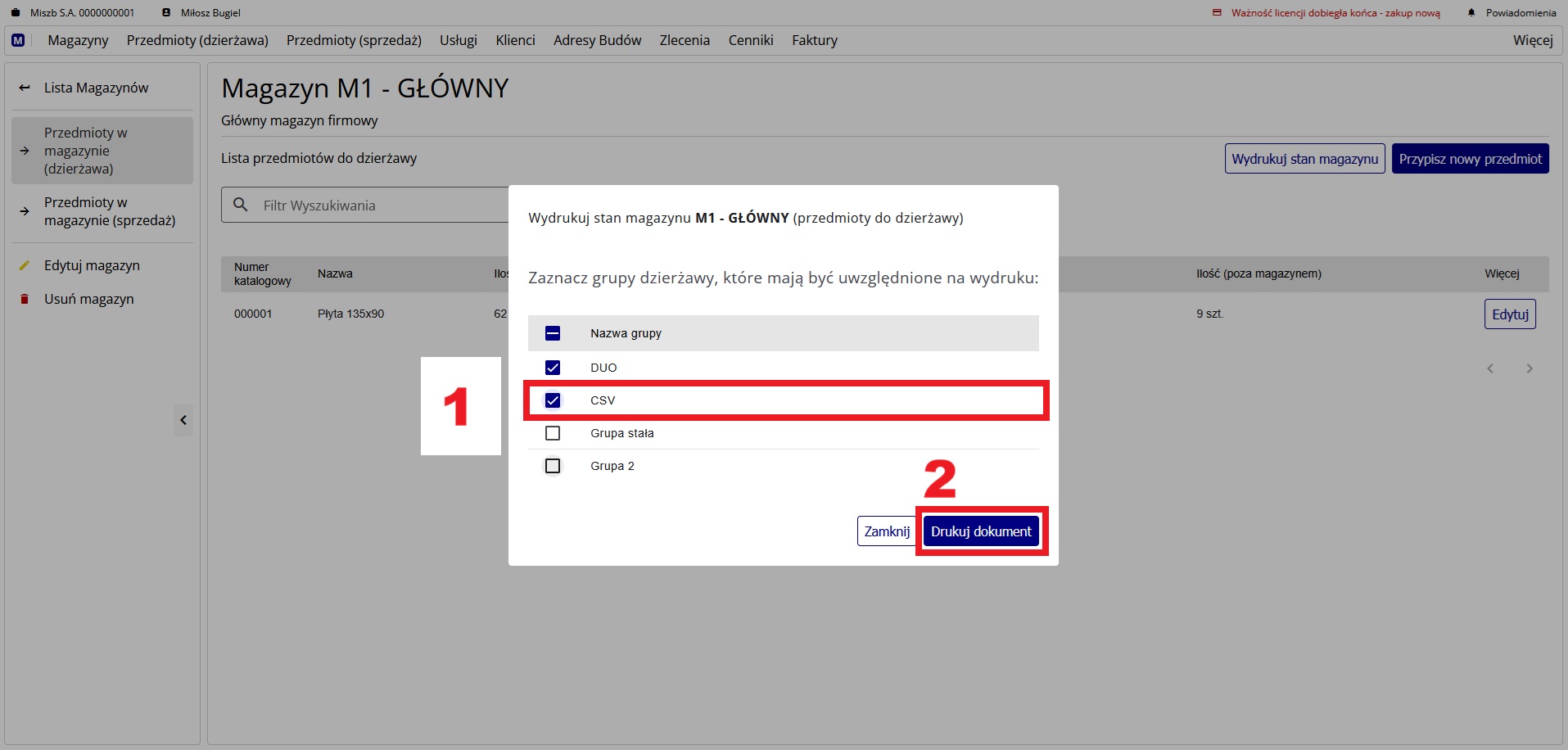The height and width of the screenshot is (750, 1568).
Task: Toggle the select-all Nazwa grupy checkbox
Action: [x=553, y=333]
